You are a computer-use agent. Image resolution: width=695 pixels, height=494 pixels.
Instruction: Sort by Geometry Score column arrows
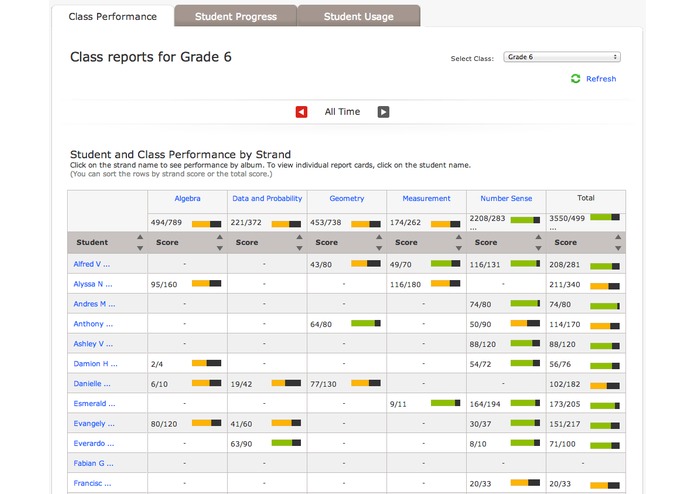click(x=379, y=242)
